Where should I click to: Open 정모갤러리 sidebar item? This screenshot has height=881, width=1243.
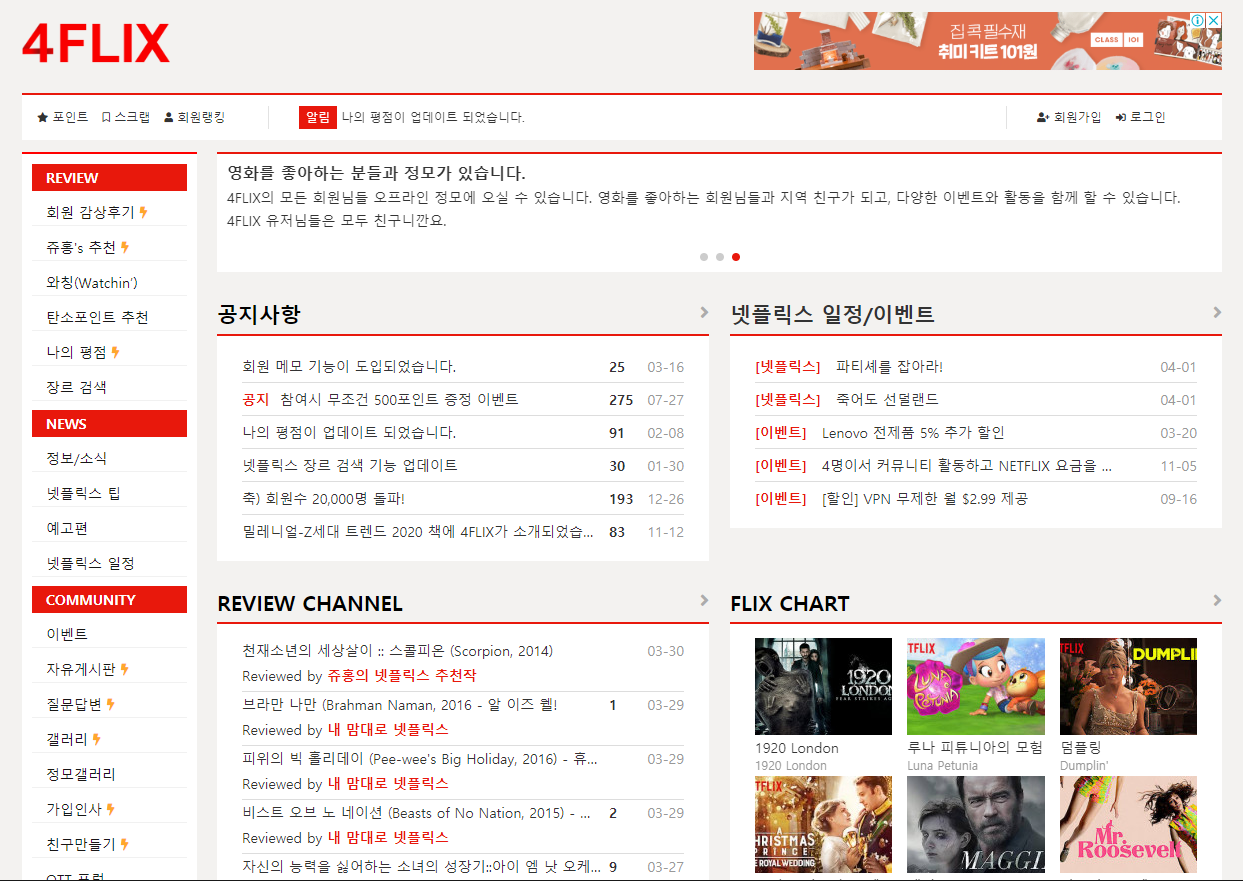pyautogui.click(x=81, y=774)
